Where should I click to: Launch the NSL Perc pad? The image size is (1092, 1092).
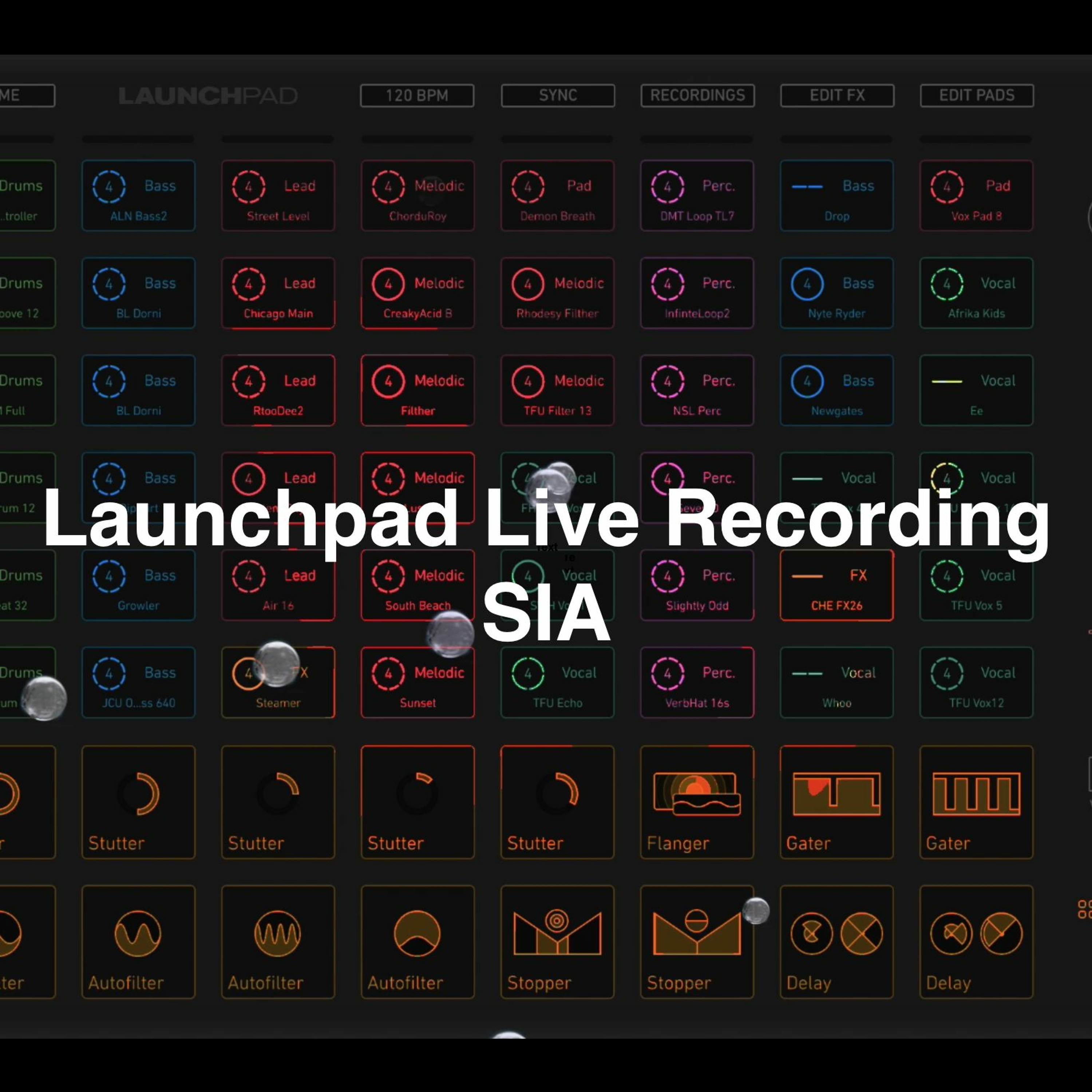(x=697, y=390)
